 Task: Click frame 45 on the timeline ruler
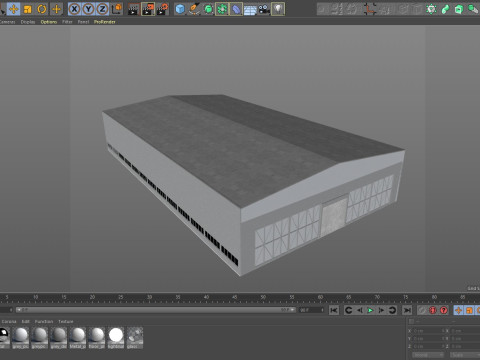tap(235, 297)
